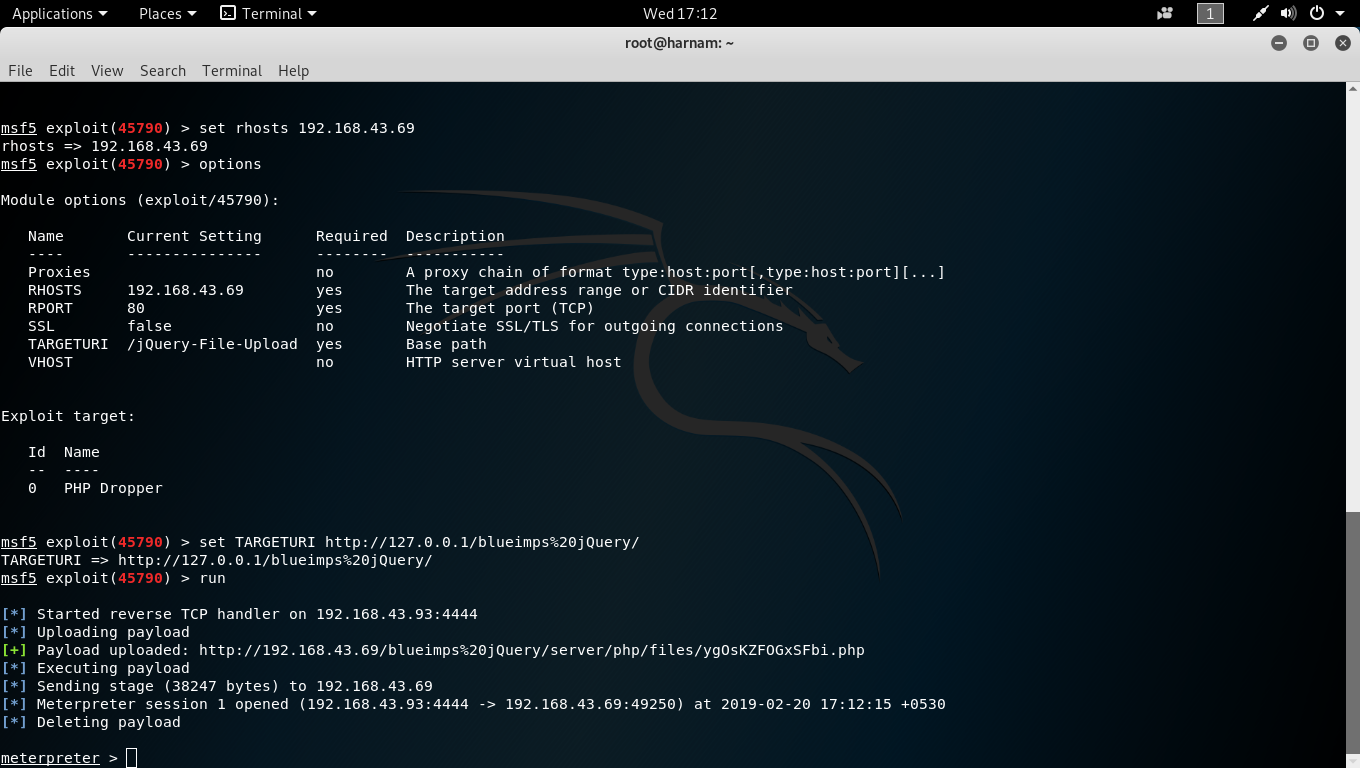
Task: Click the 'Required' column header
Action: pos(352,236)
